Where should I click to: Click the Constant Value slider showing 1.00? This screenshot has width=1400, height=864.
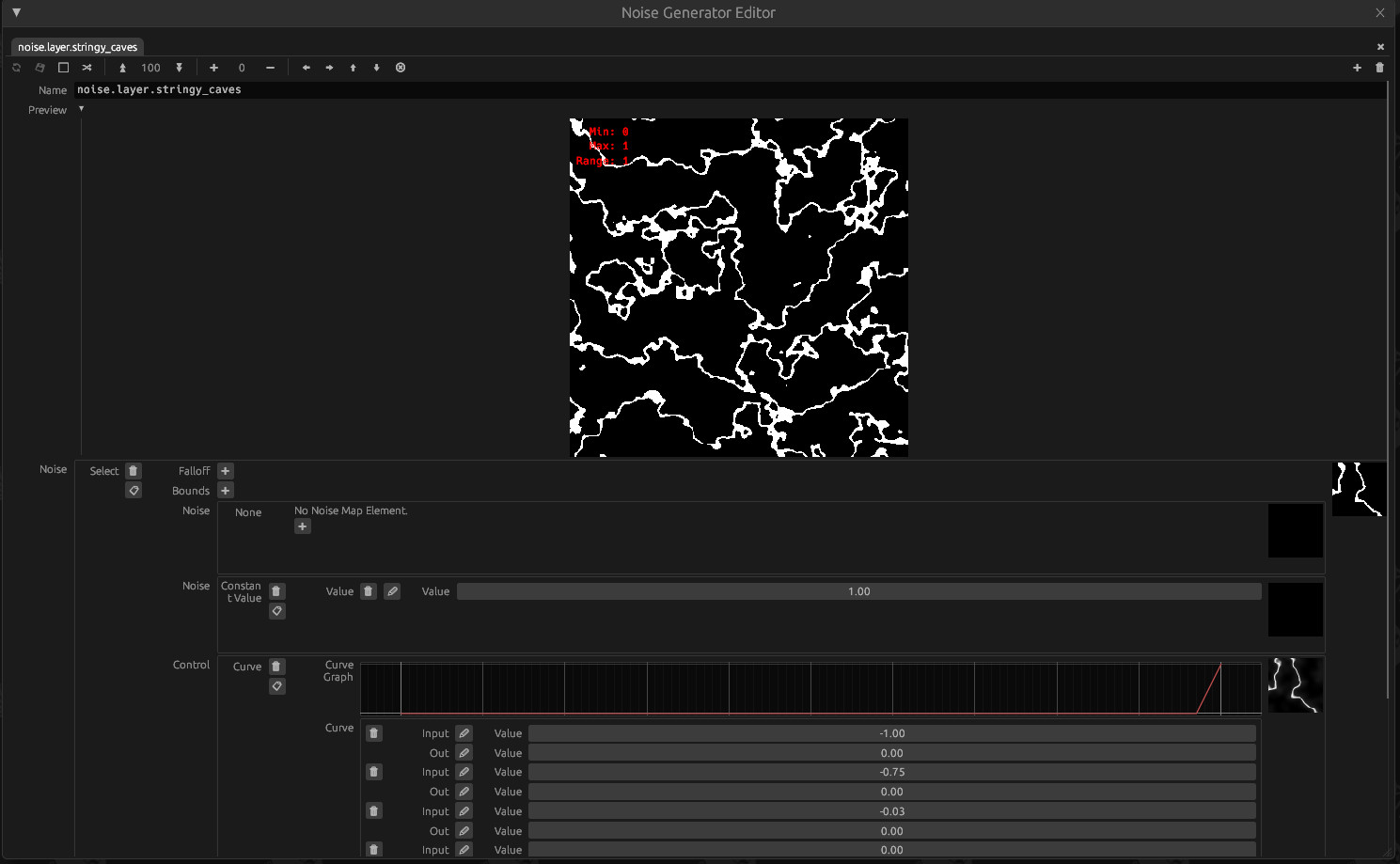tap(858, 591)
